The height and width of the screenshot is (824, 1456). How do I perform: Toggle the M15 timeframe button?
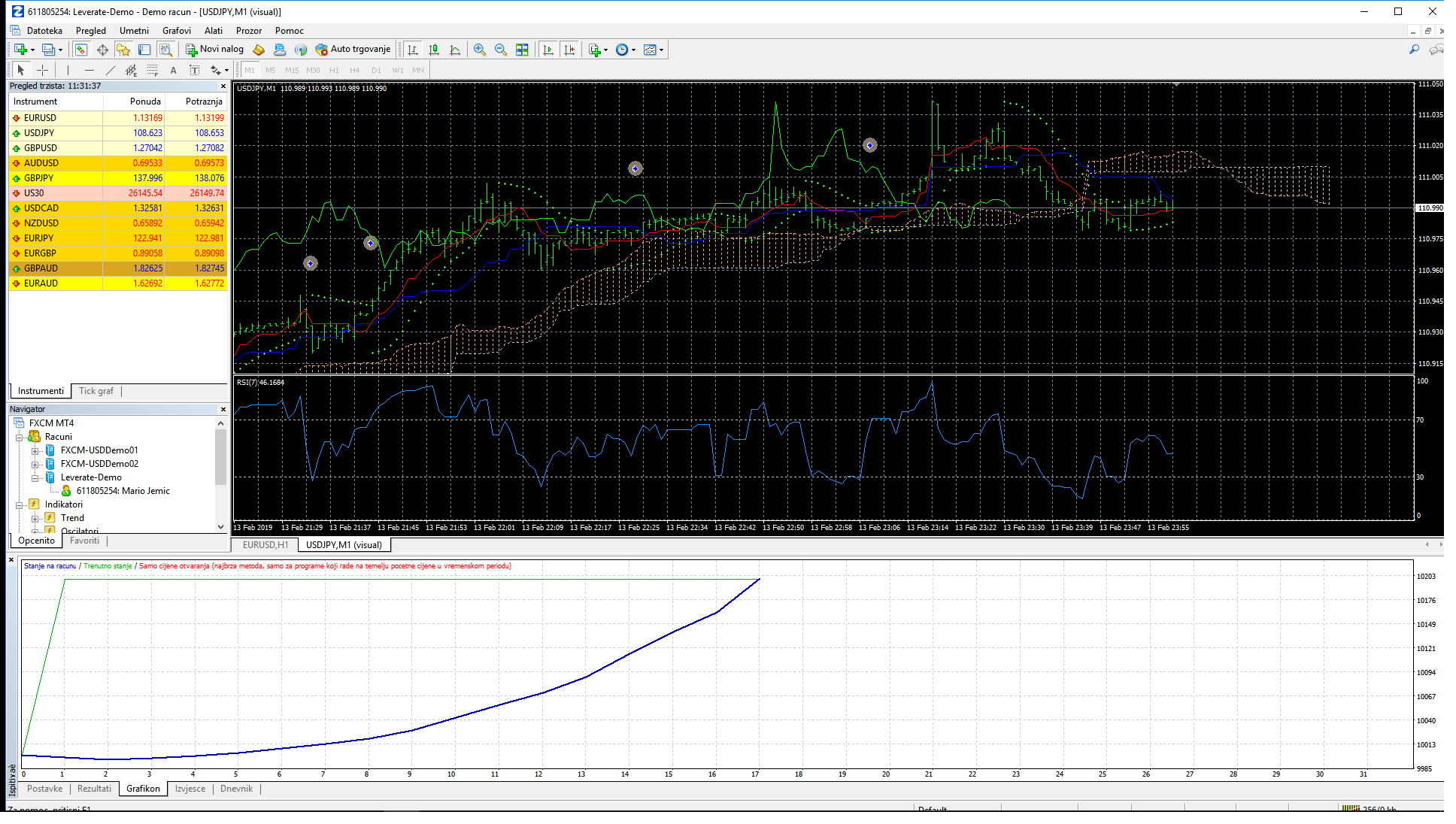(292, 70)
